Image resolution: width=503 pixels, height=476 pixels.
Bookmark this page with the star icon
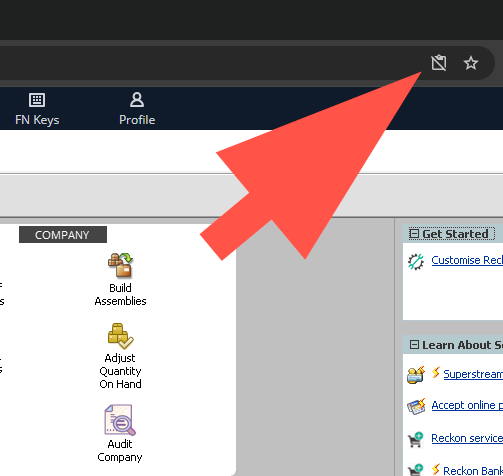(471, 63)
